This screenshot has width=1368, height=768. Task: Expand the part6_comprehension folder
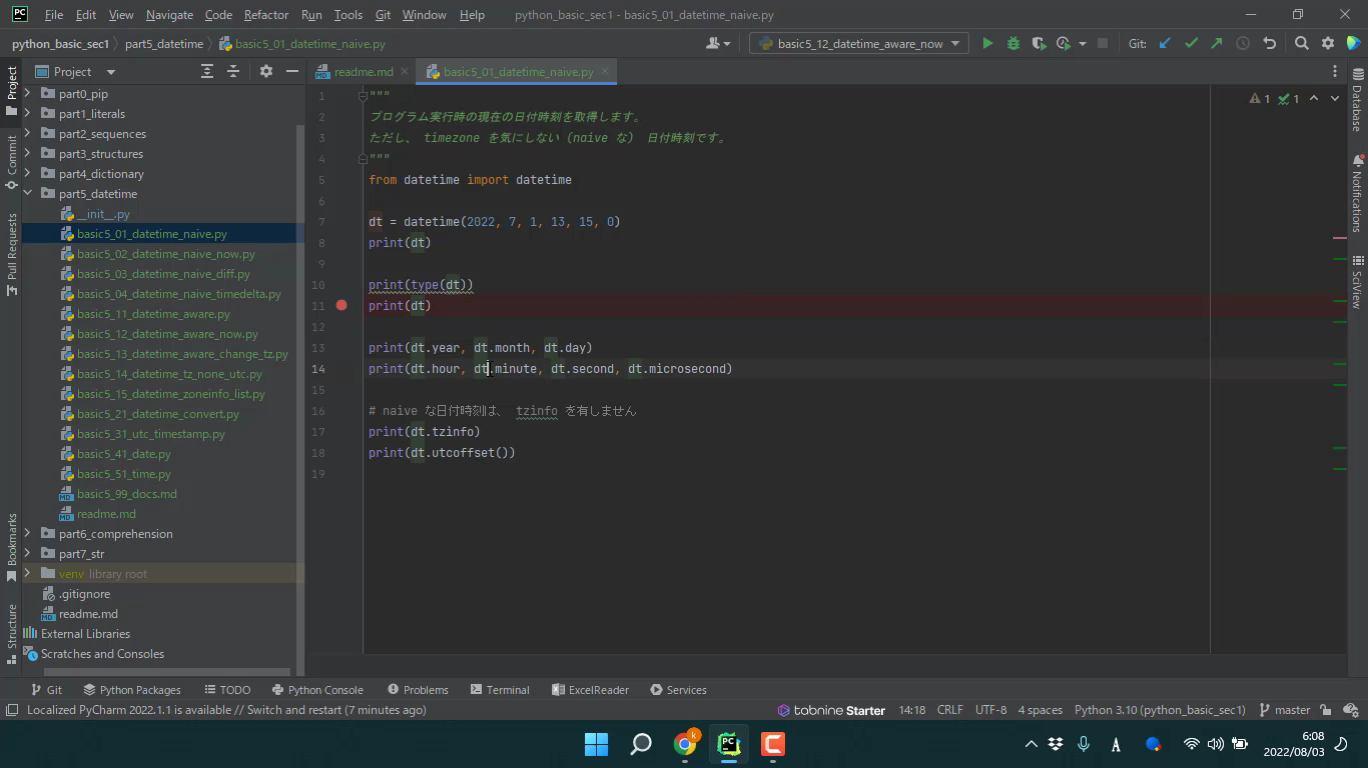point(28,534)
